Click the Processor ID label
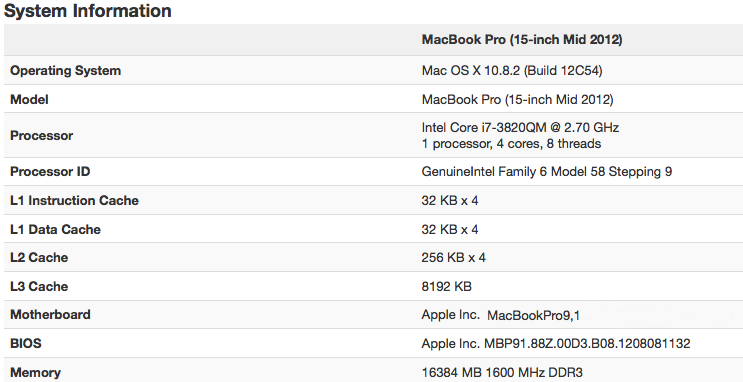Screen dimensions: 743x382 [50, 172]
